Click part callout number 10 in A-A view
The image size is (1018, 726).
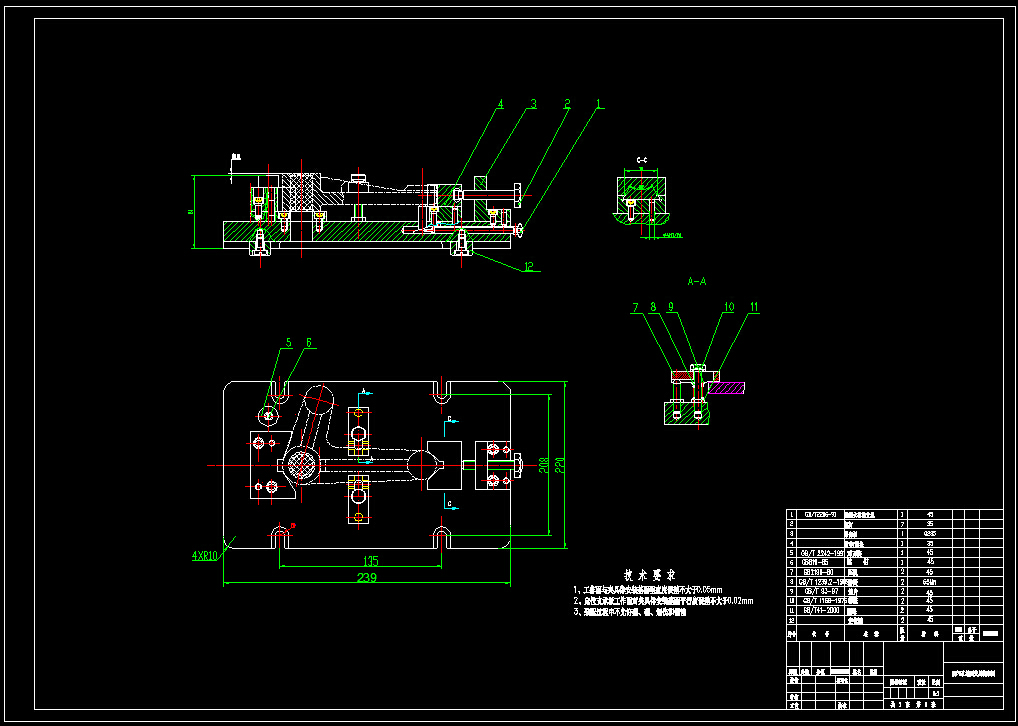coord(728,307)
